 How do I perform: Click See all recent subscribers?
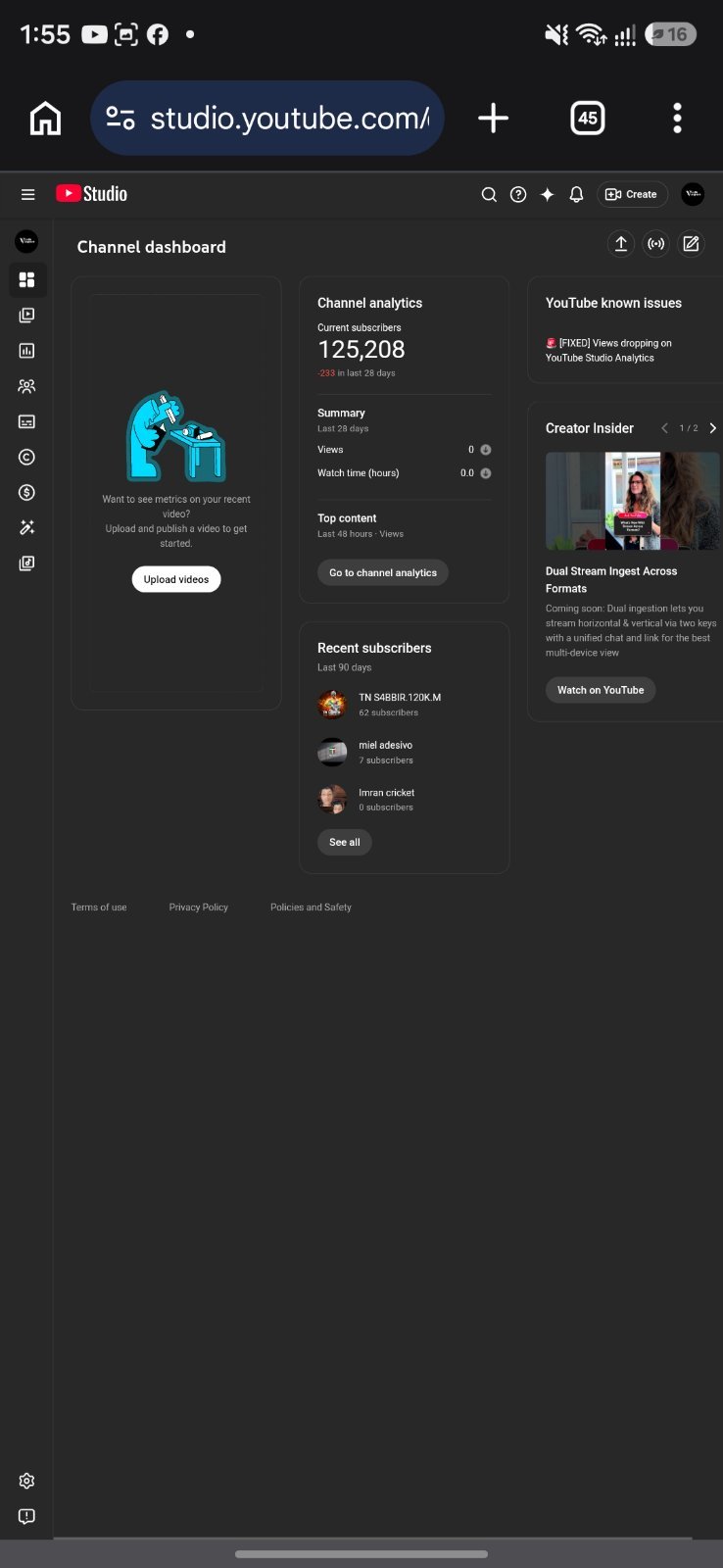point(345,842)
